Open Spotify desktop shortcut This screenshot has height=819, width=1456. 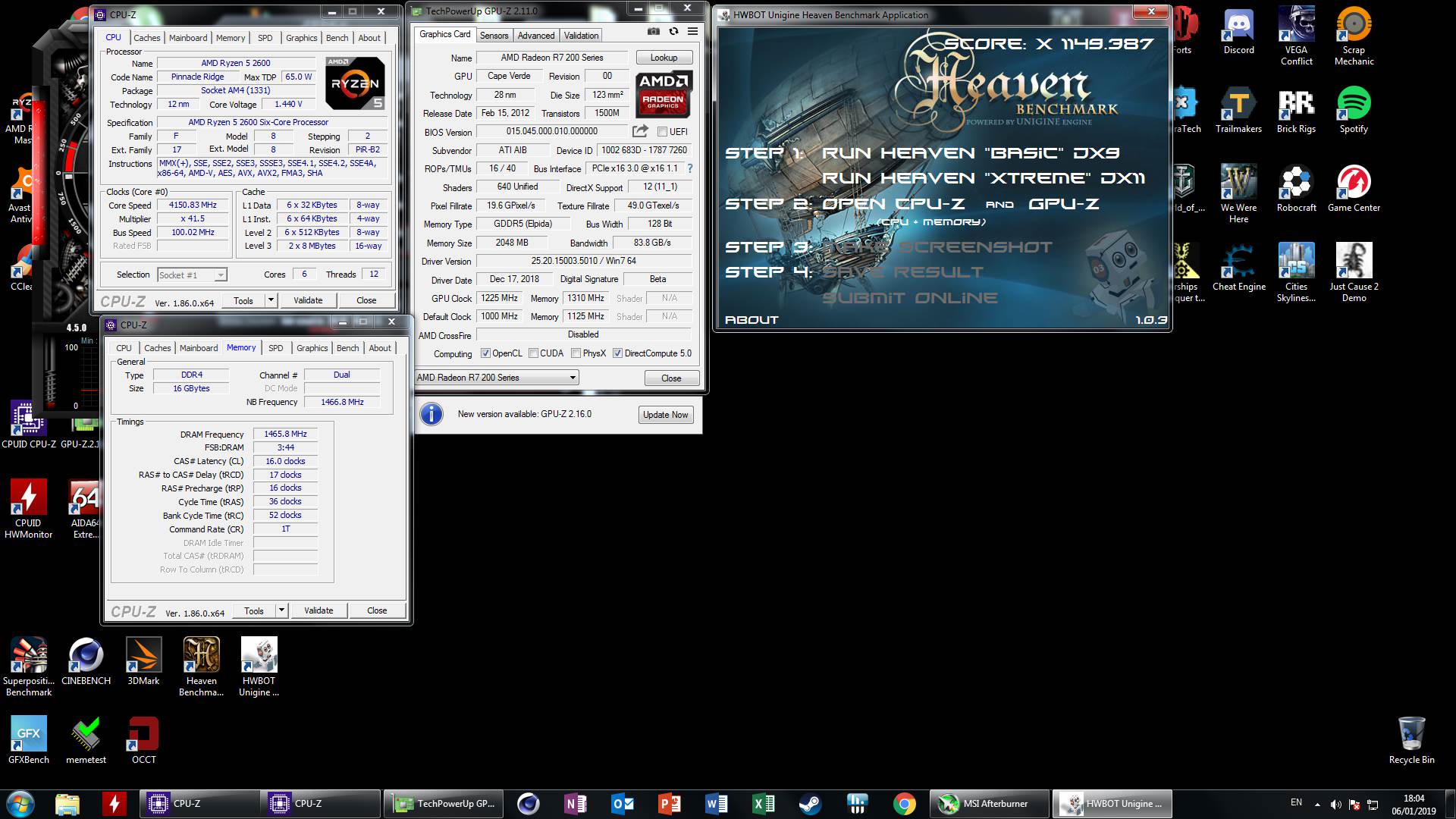click(1354, 111)
